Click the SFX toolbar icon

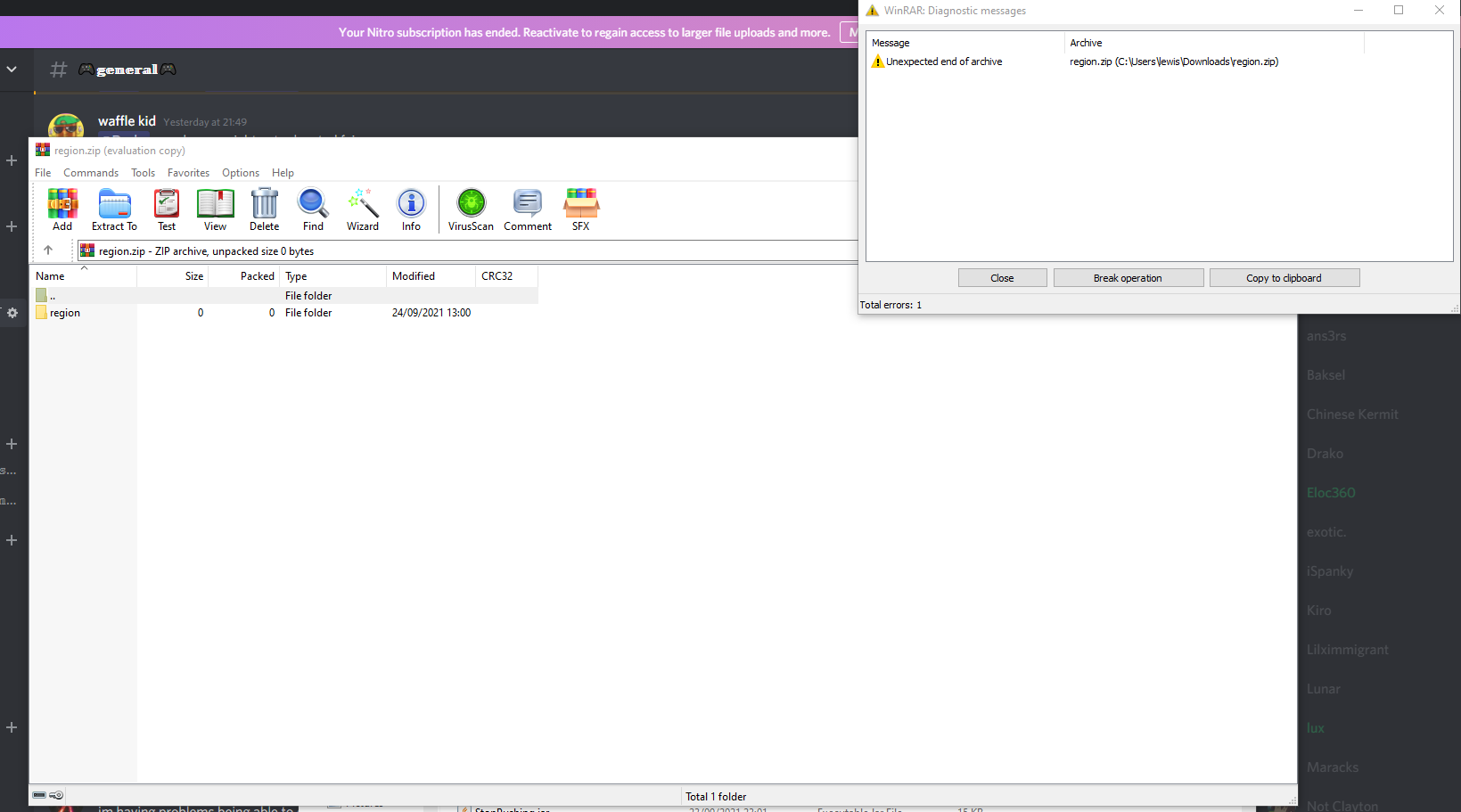click(x=581, y=209)
